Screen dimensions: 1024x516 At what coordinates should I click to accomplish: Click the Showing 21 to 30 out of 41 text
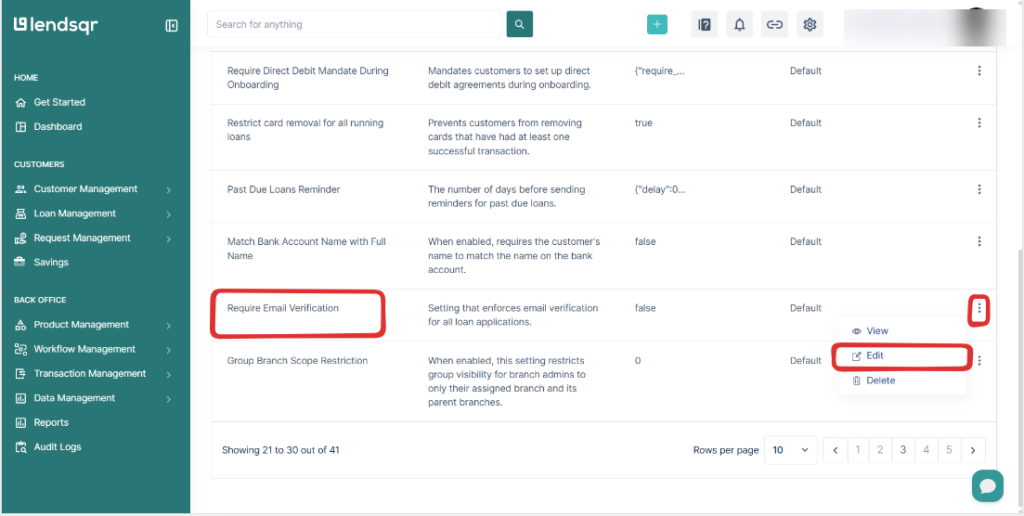[x=280, y=450]
